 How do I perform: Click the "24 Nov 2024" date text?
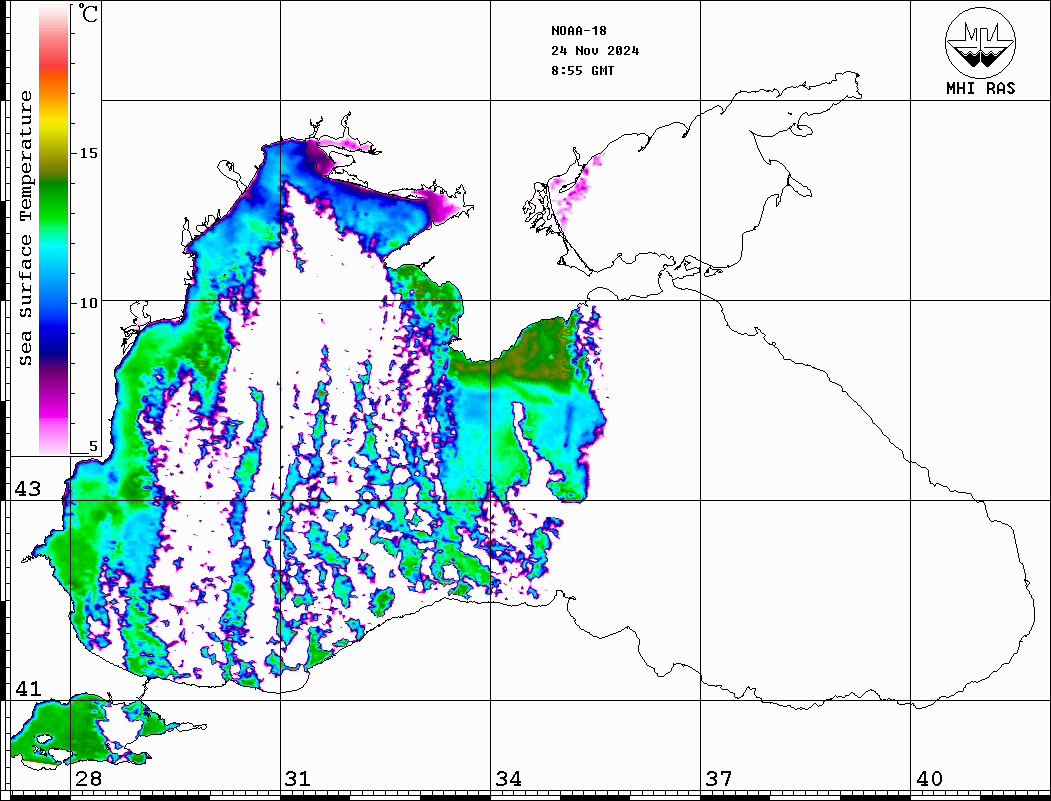click(x=595, y=51)
